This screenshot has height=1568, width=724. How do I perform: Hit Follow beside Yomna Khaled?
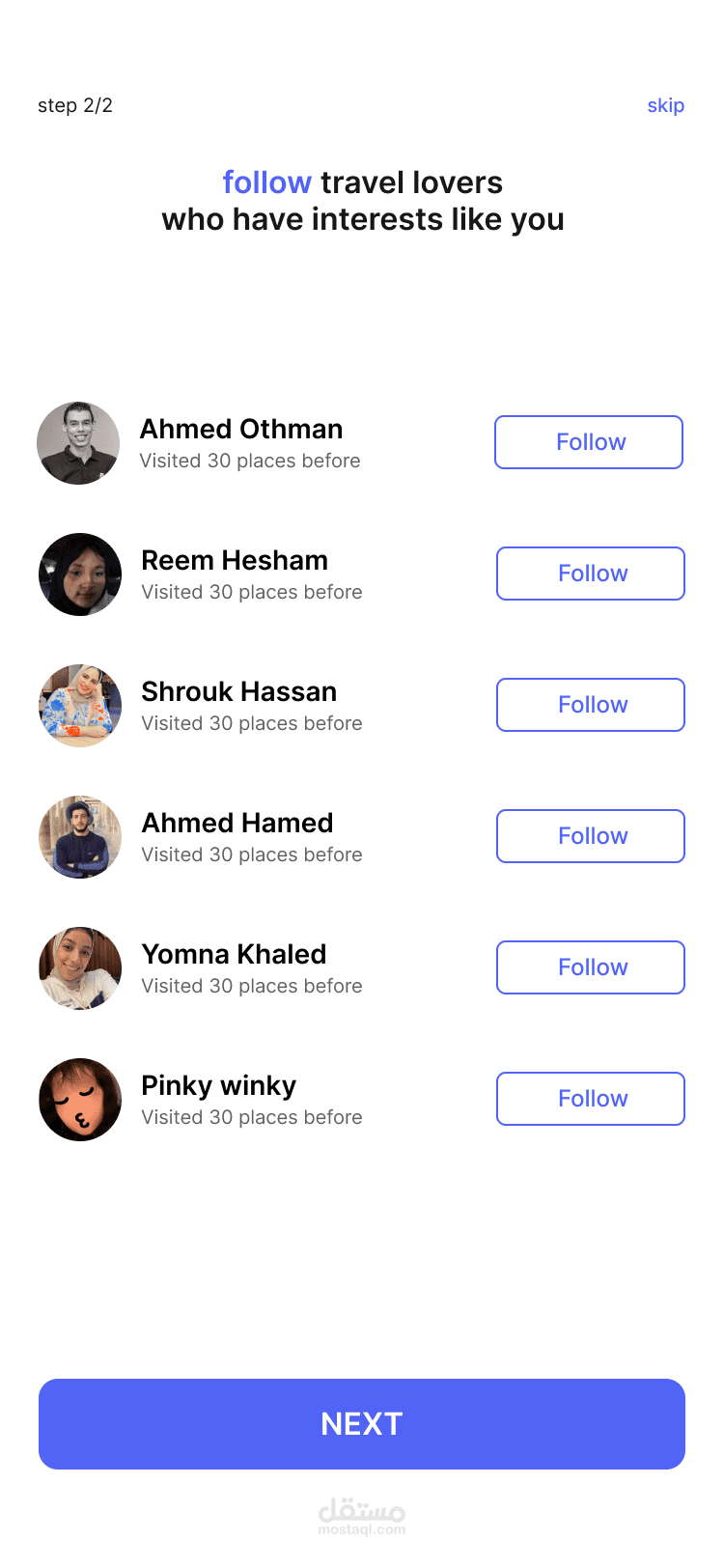591,967
